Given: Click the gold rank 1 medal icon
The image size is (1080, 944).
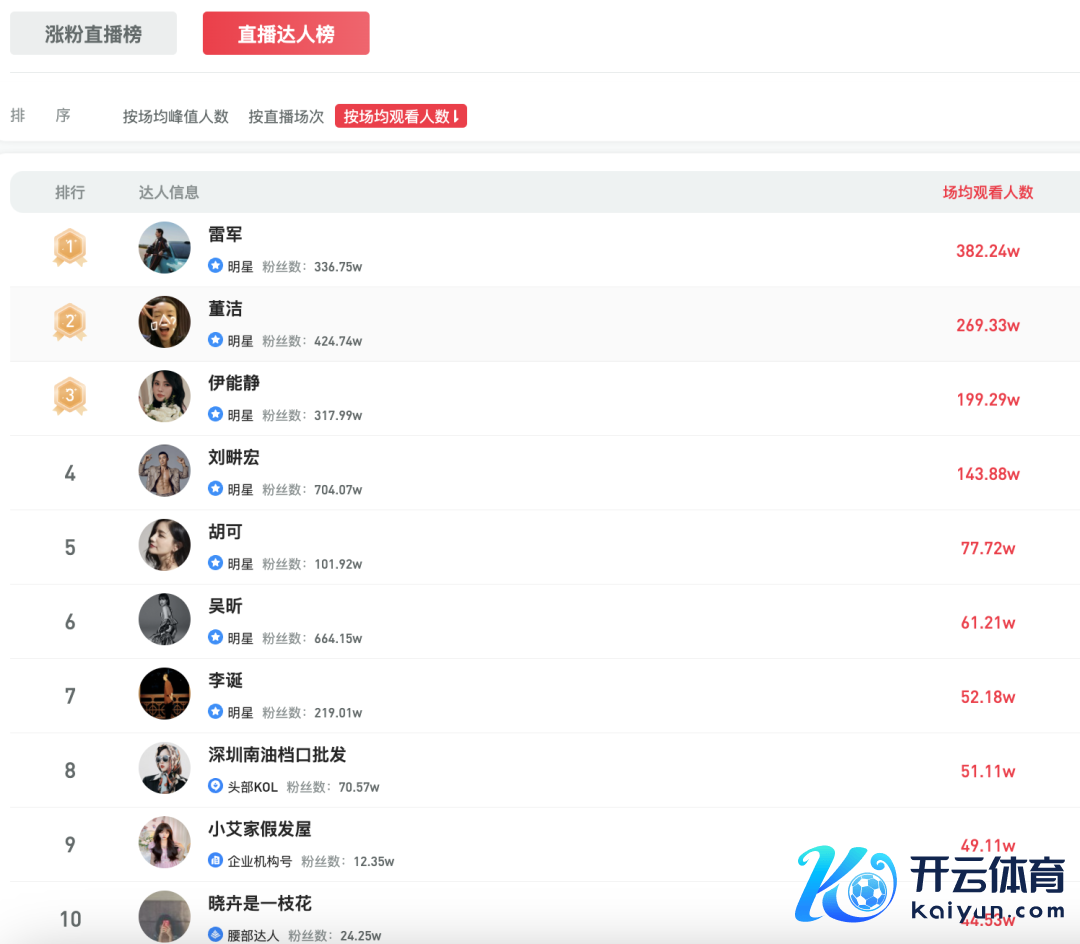Looking at the screenshot, I should coord(70,247).
